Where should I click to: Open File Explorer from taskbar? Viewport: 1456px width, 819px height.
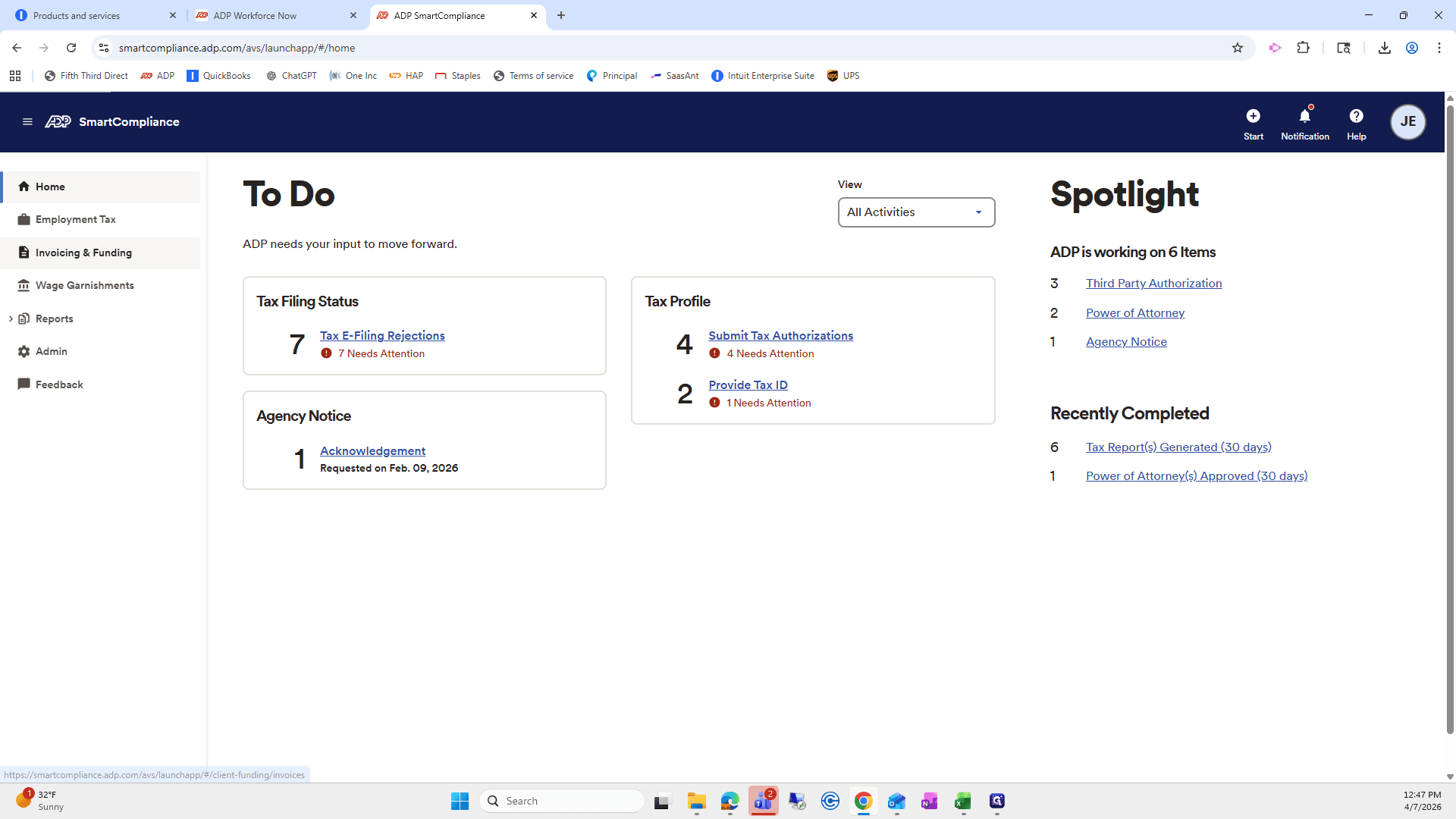coord(696,801)
